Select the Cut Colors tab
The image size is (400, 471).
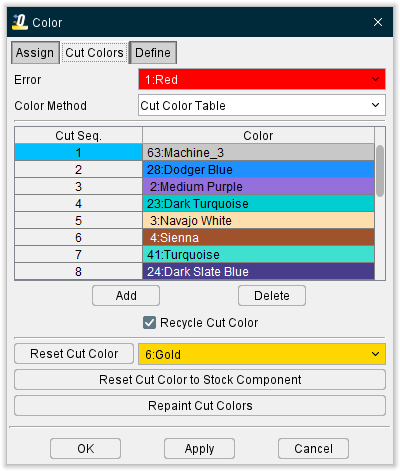tap(94, 53)
